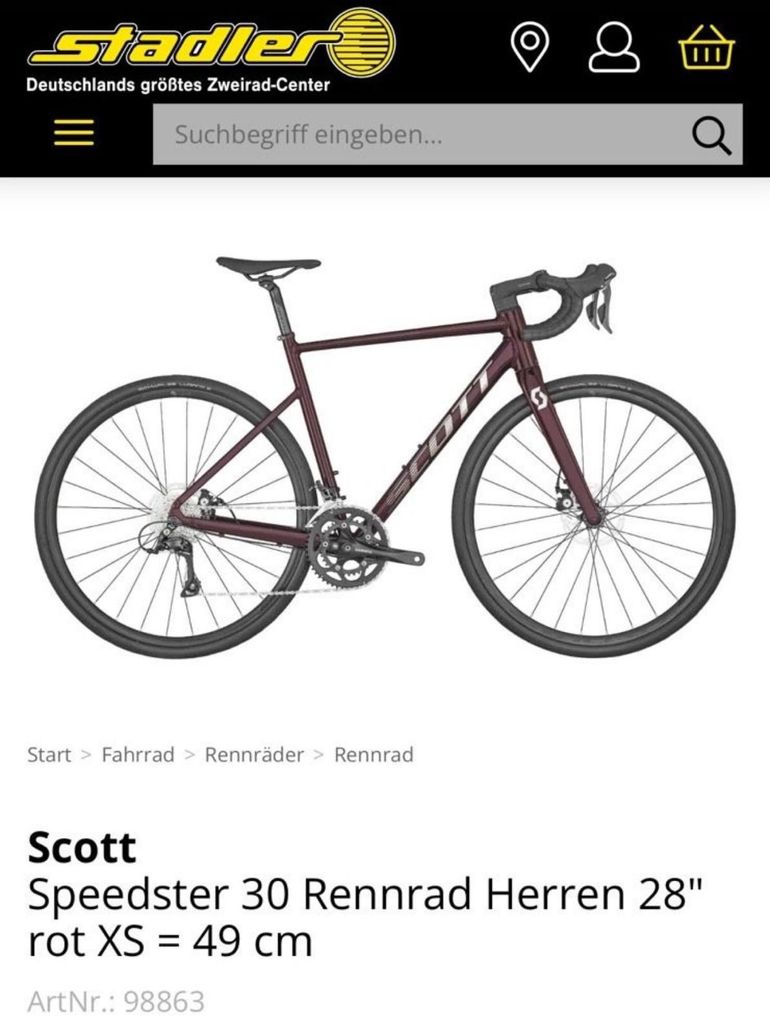Screen dimensions: 770x1032
Task: Click the Deutschlands größtes Zweirad-Center tagline
Action: point(178,85)
